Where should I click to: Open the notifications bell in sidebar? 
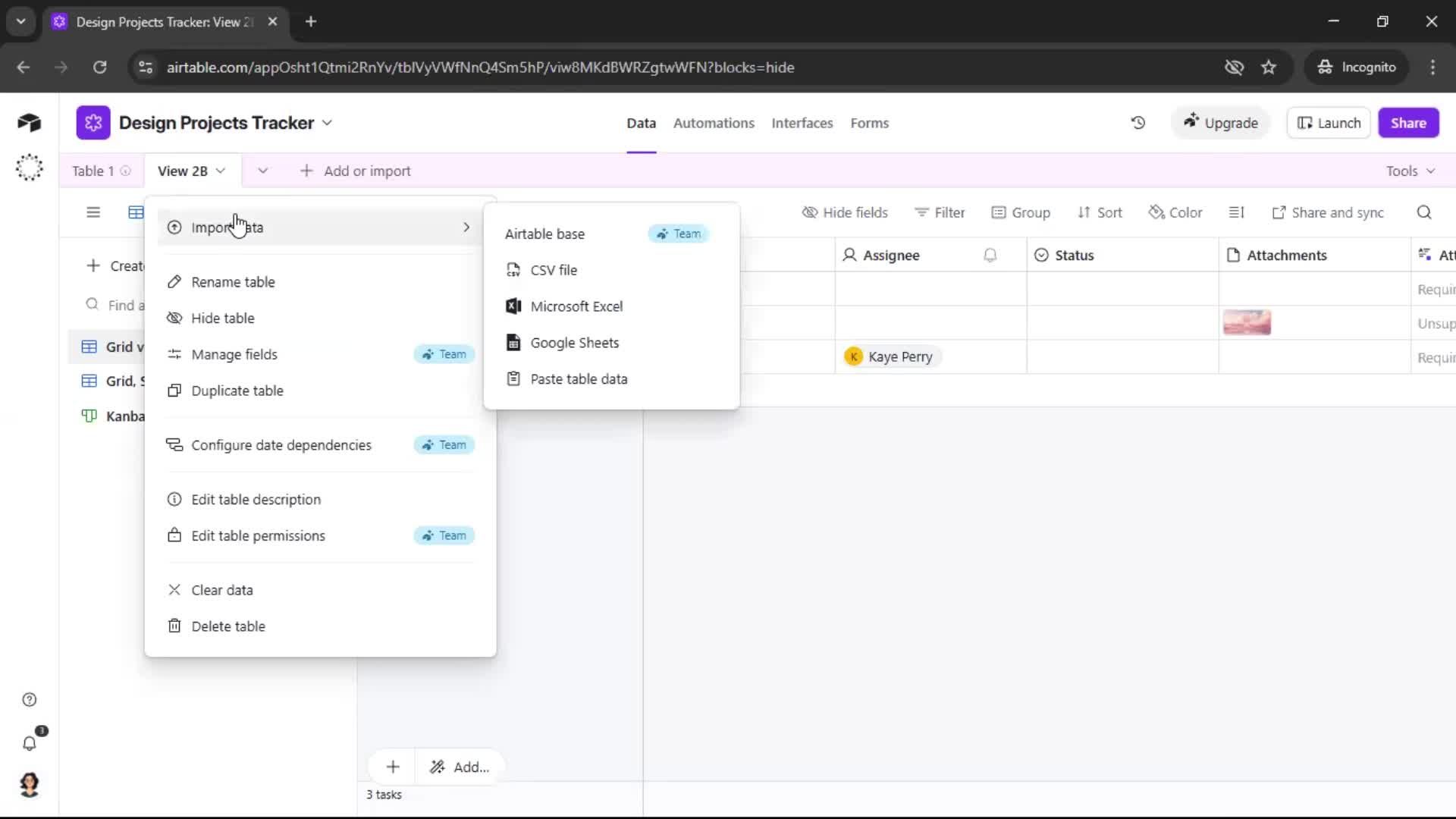[30, 744]
